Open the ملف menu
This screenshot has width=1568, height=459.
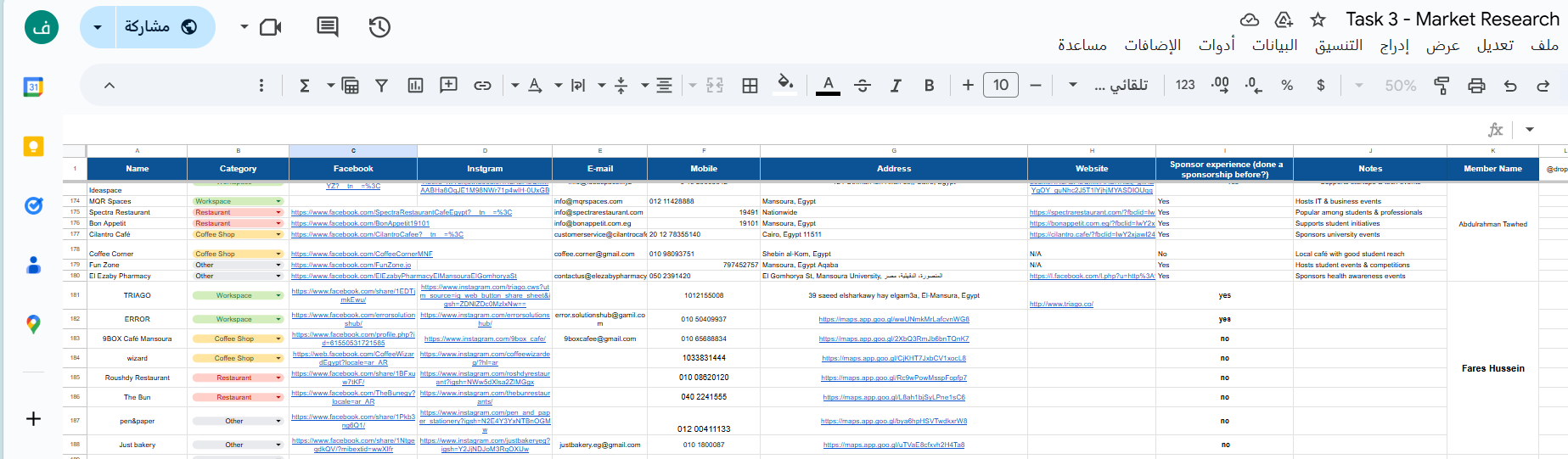point(1544,45)
